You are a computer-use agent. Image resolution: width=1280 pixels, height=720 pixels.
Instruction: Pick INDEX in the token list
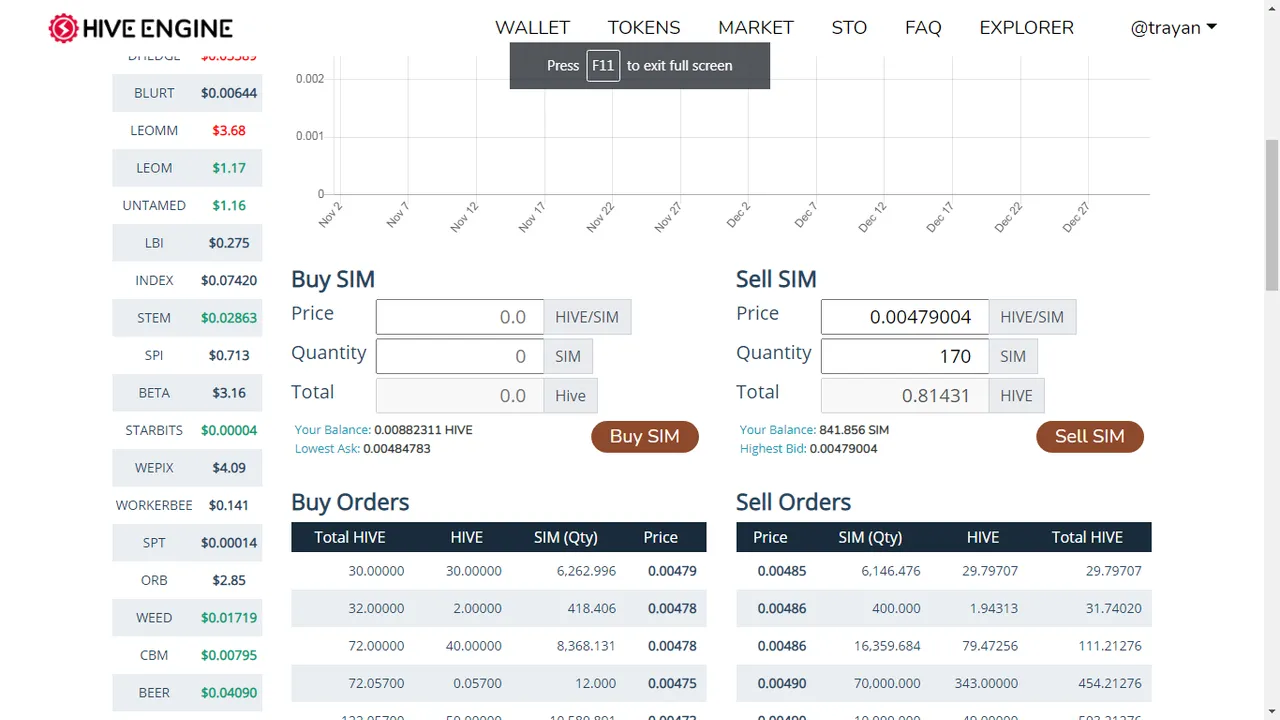coord(187,280)
